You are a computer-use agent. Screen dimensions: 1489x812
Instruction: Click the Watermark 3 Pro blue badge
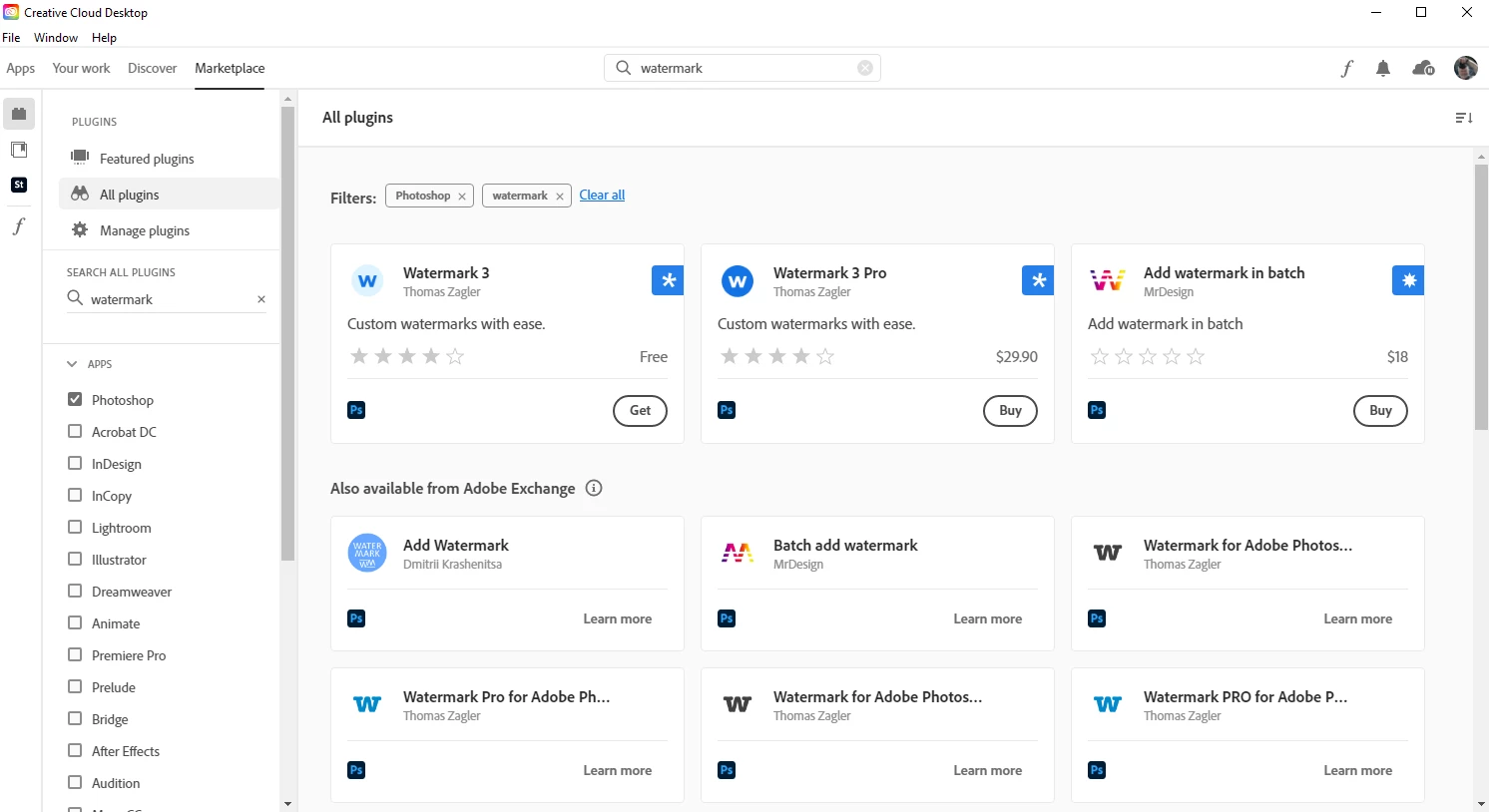pos(1038,280)
